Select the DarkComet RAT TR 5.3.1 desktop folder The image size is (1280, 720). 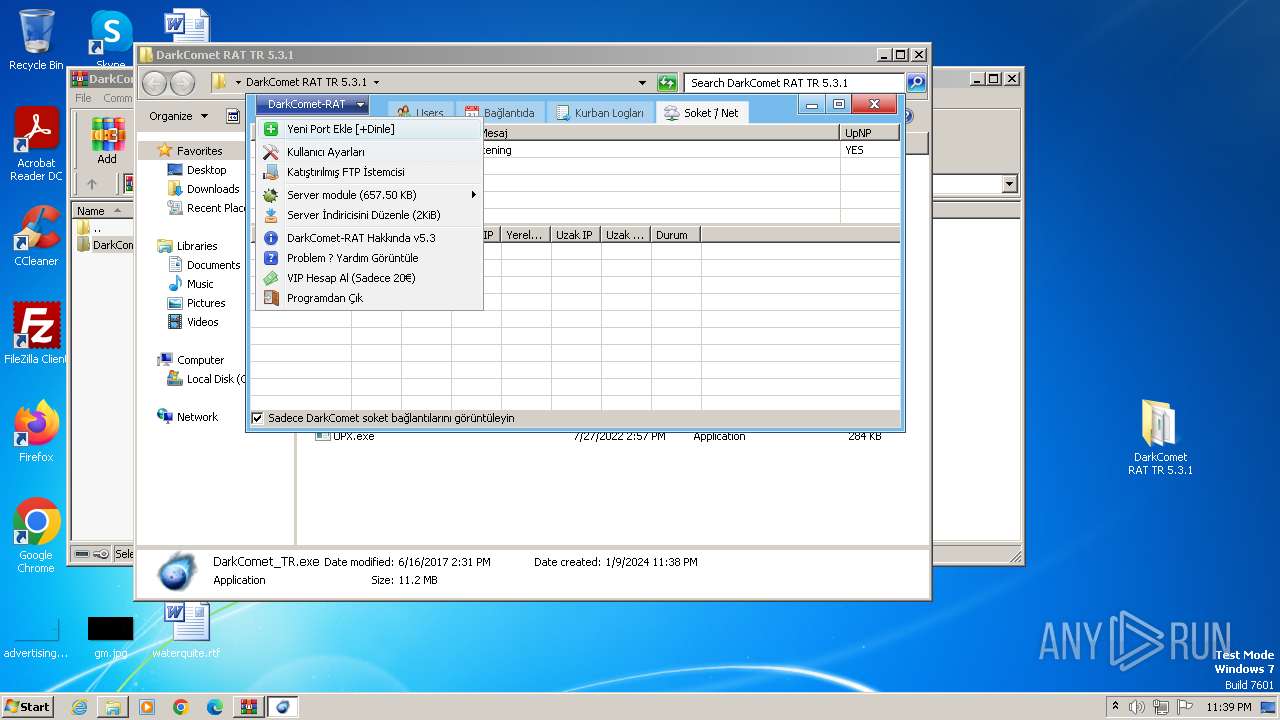click(x=1160, y=437)
